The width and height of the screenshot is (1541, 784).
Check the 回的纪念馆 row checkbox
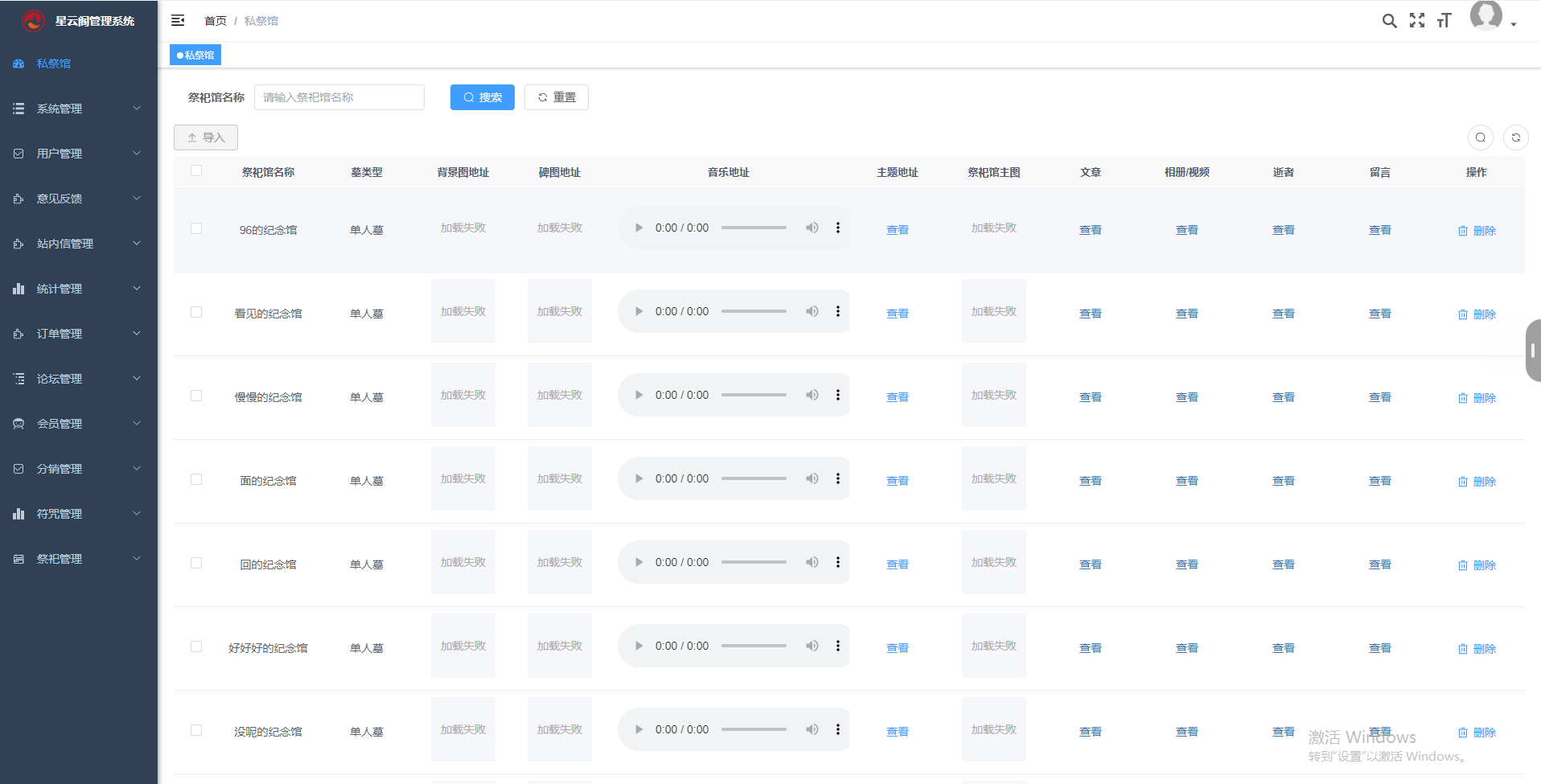click(196, 563)
